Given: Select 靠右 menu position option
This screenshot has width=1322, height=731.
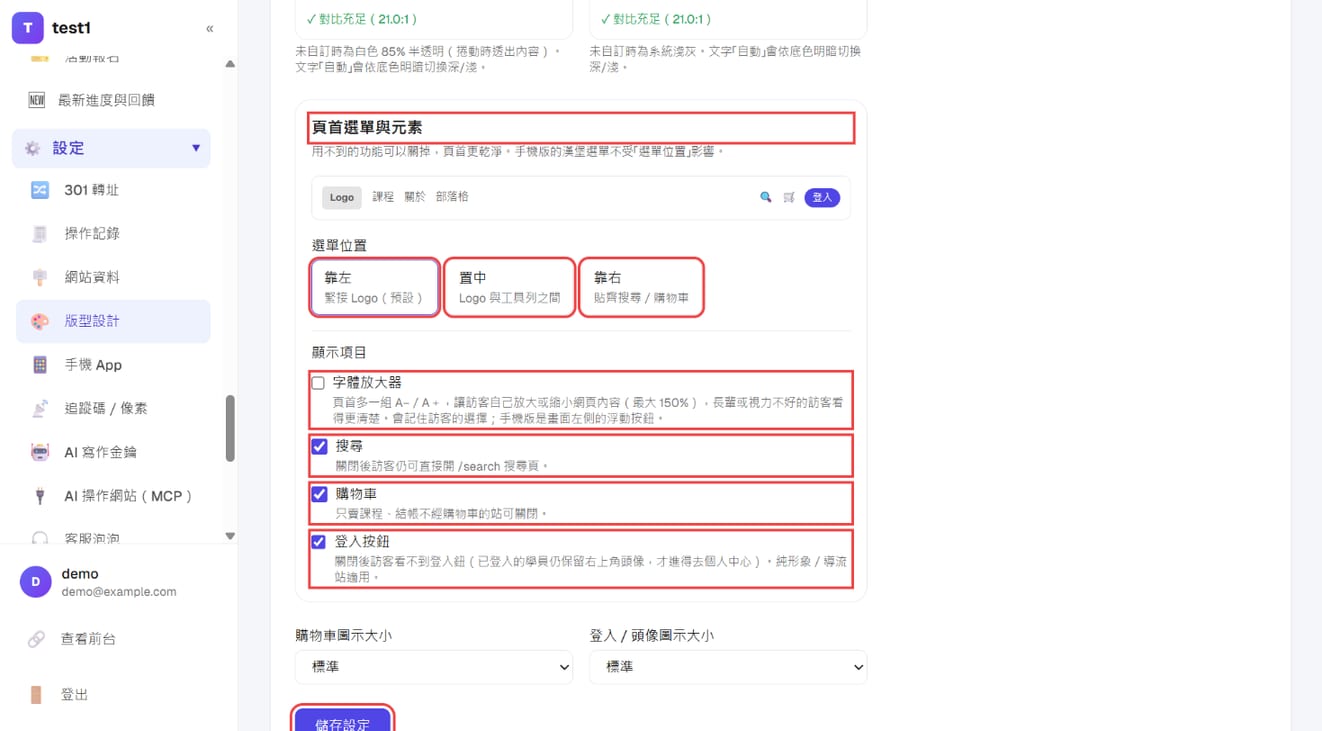Looking at the screenshot, I should pos(641,288).
